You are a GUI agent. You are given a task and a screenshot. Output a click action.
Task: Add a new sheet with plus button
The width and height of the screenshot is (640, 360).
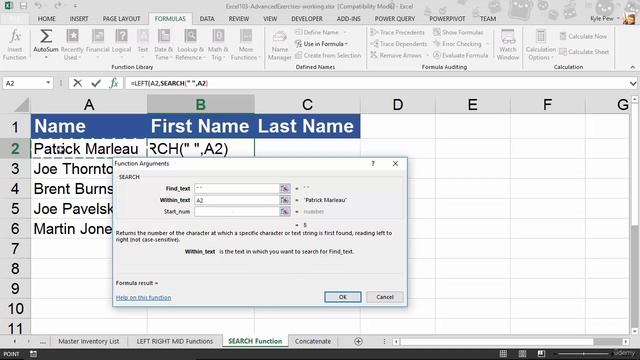[358, 341]
